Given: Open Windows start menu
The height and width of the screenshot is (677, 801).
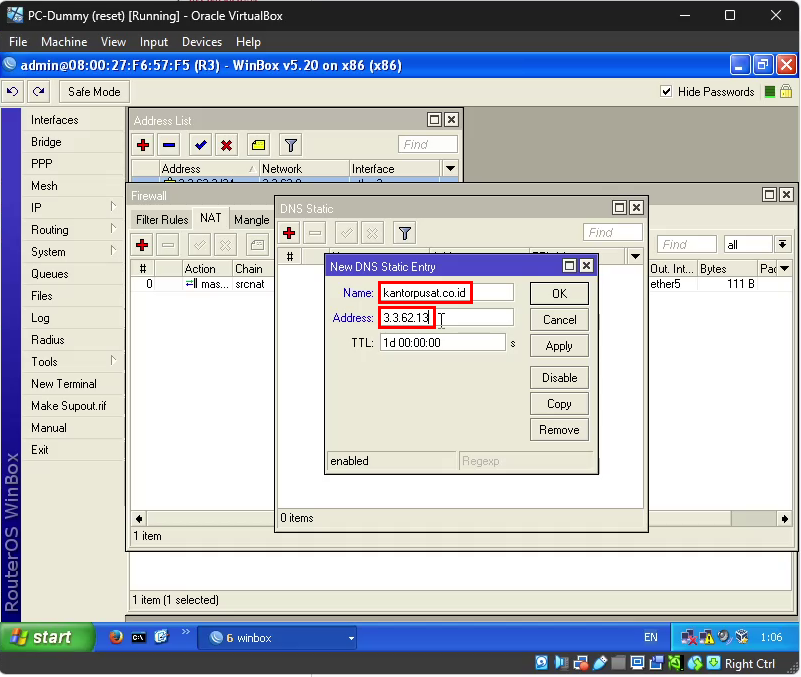Looking at the screenshot, I should (x=47, y=637).
